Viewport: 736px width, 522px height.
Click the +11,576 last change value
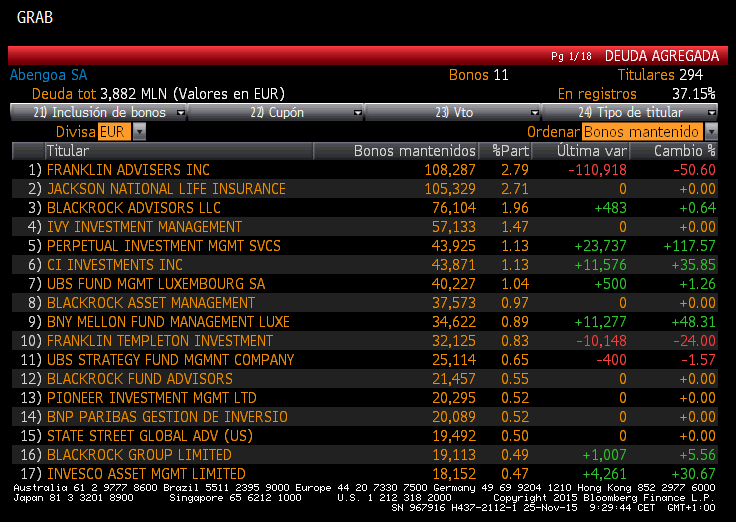coord(600,265)
